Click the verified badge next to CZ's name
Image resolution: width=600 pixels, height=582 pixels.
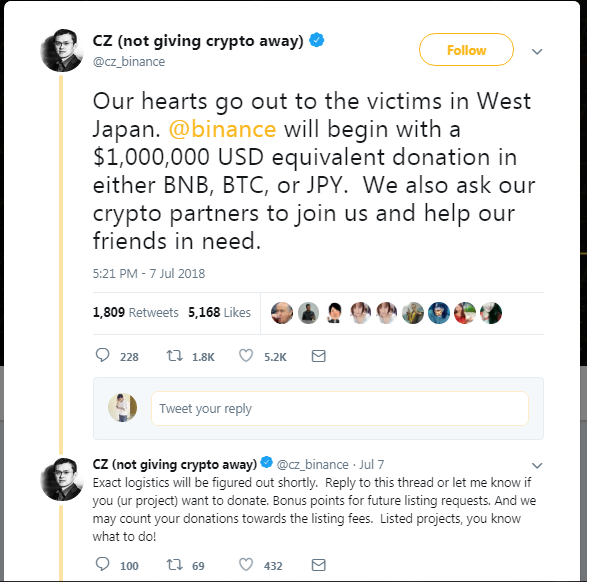317,40
